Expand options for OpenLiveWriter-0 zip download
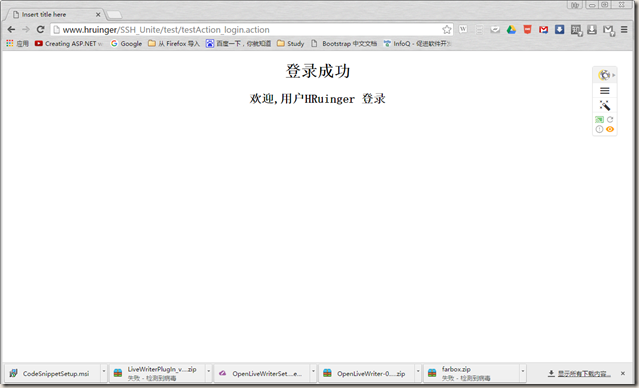 point(418,372)
